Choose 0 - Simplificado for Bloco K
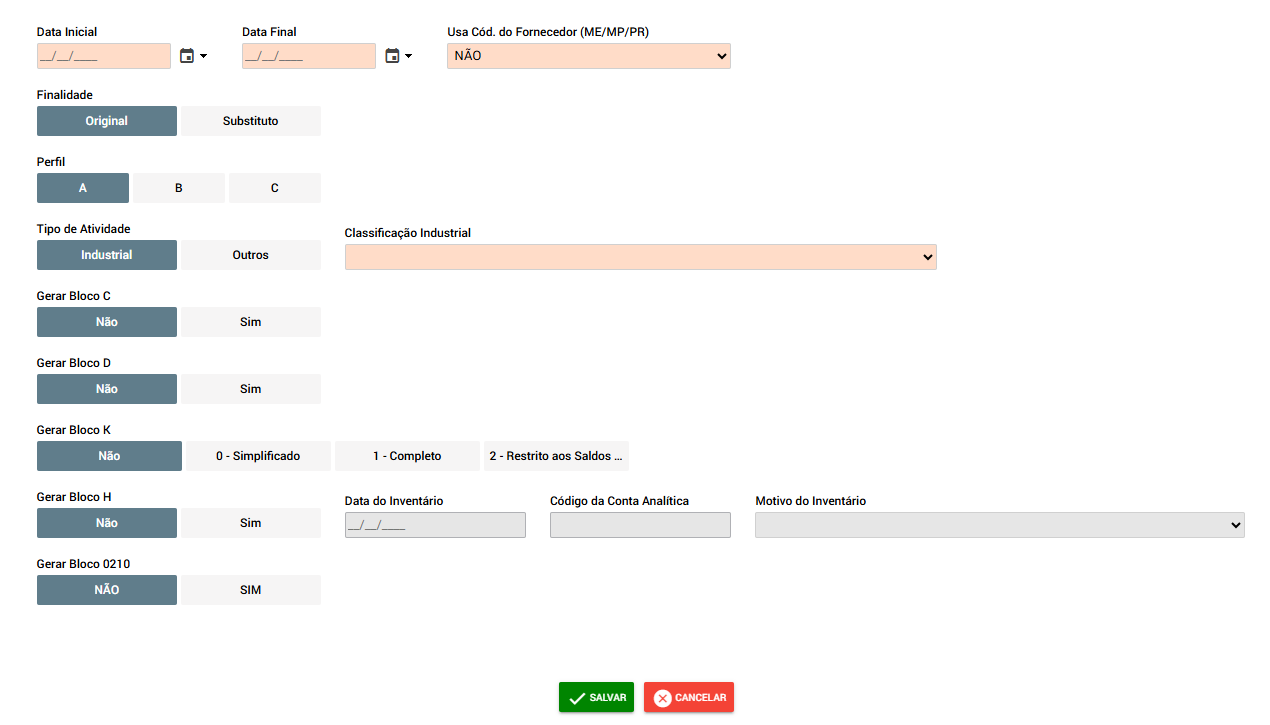Screen dimensions: 1270x725 (x=258, y=456)
